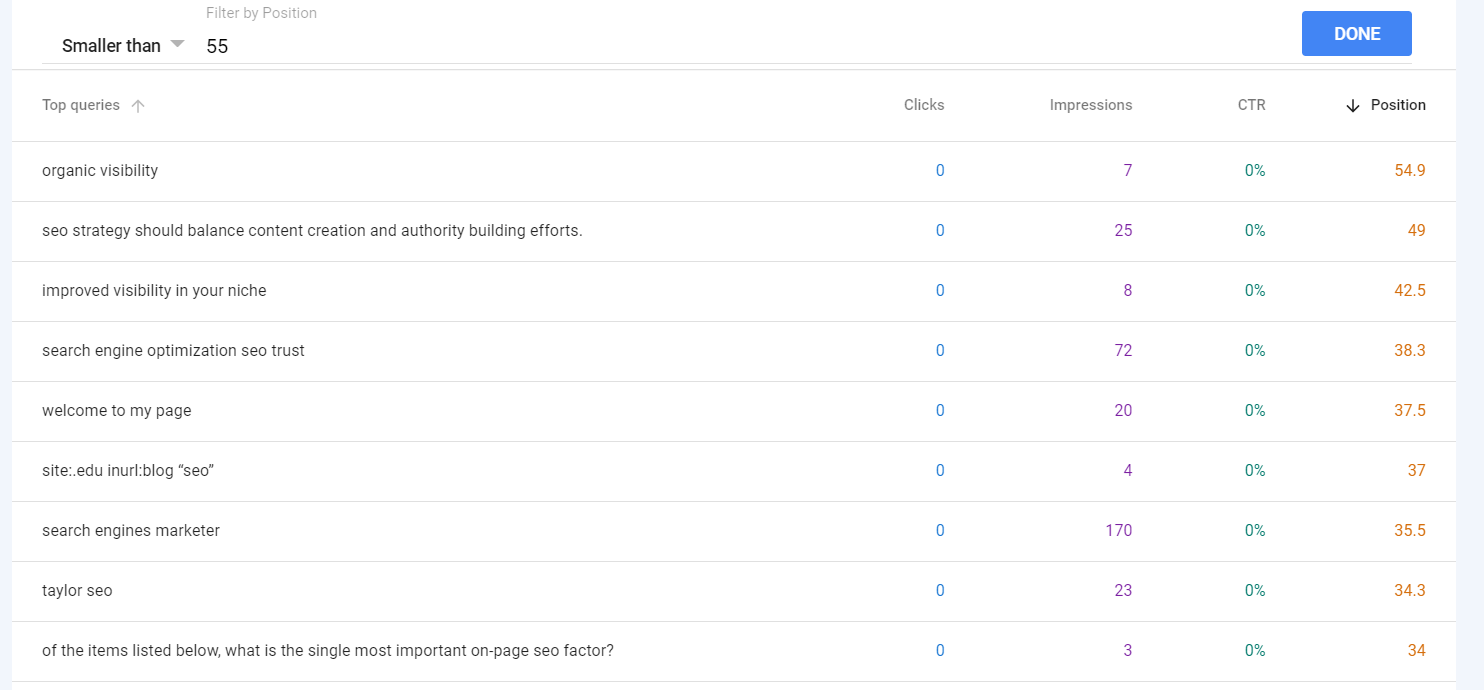Click the DONE button
This screenshot has height=690, width=1484.
pyautogui.click(x=1356, y=34)
